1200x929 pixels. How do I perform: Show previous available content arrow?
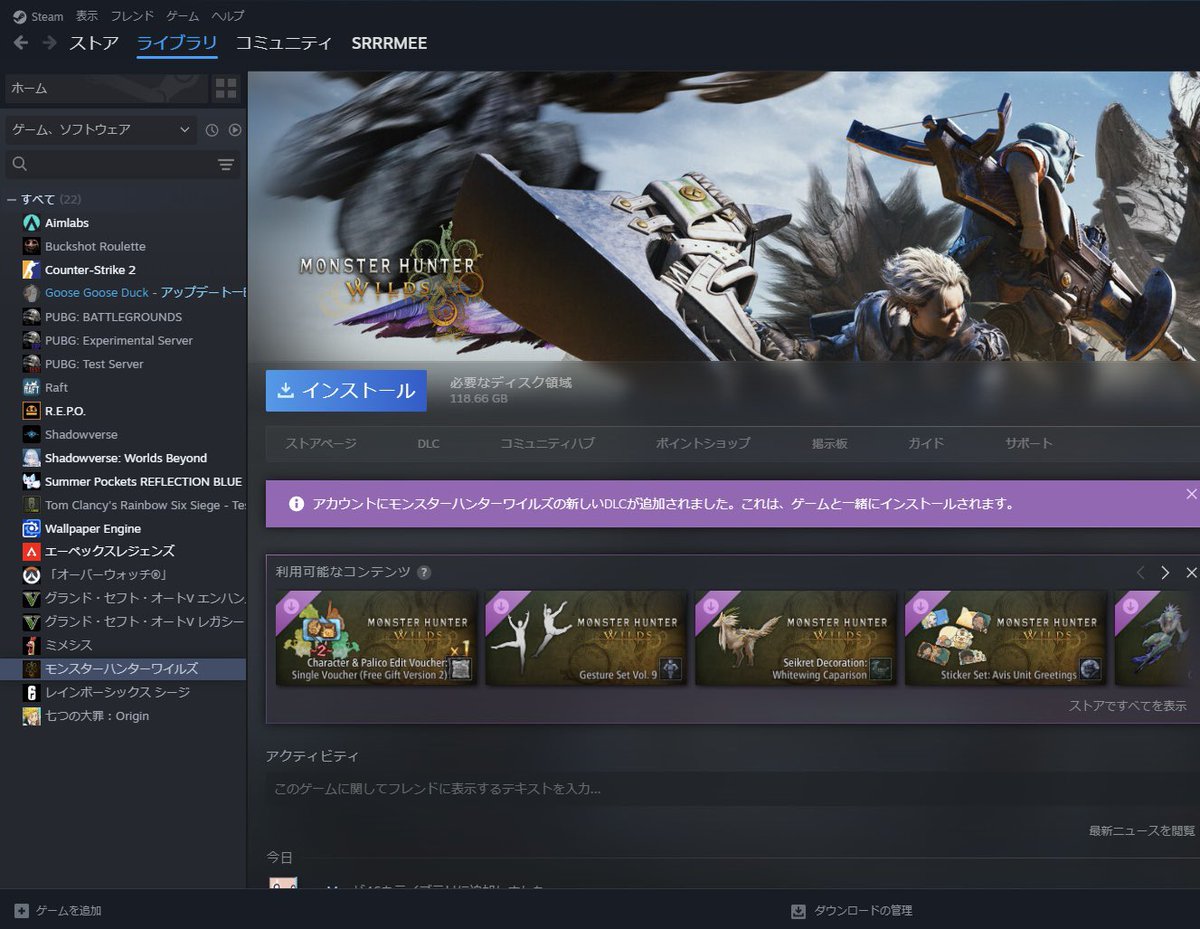point(1140,572)
